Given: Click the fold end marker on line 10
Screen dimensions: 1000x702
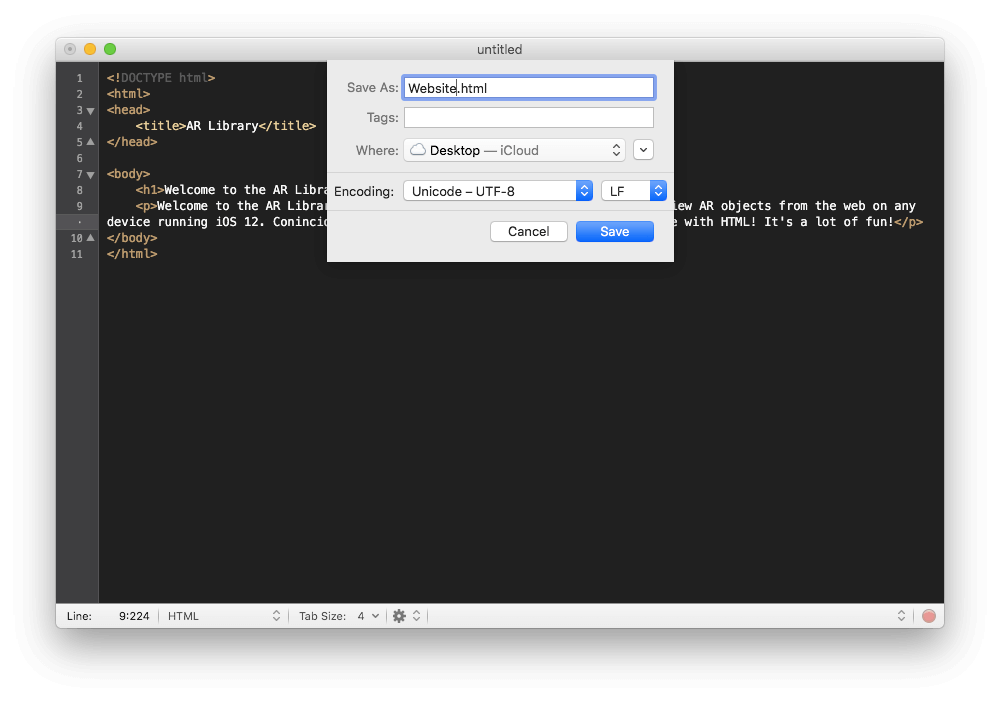Looking at the screenshot, I should click(x=90, y=238).
